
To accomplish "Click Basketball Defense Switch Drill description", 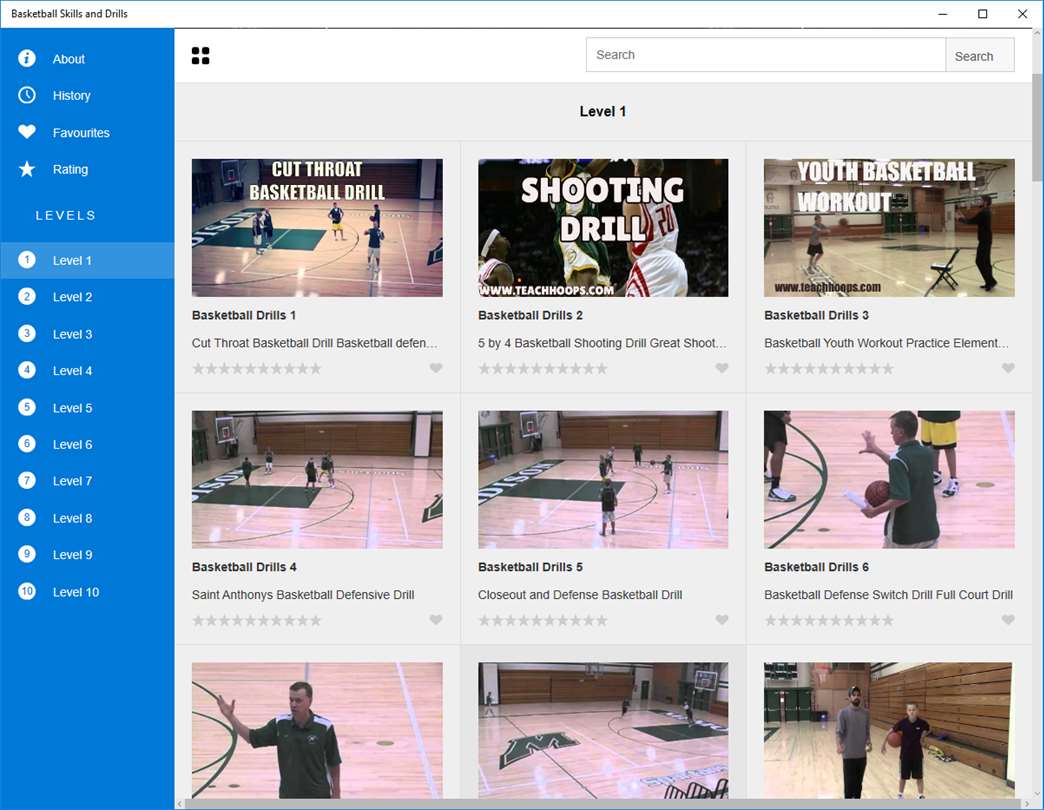I will [x=888, y=595].
